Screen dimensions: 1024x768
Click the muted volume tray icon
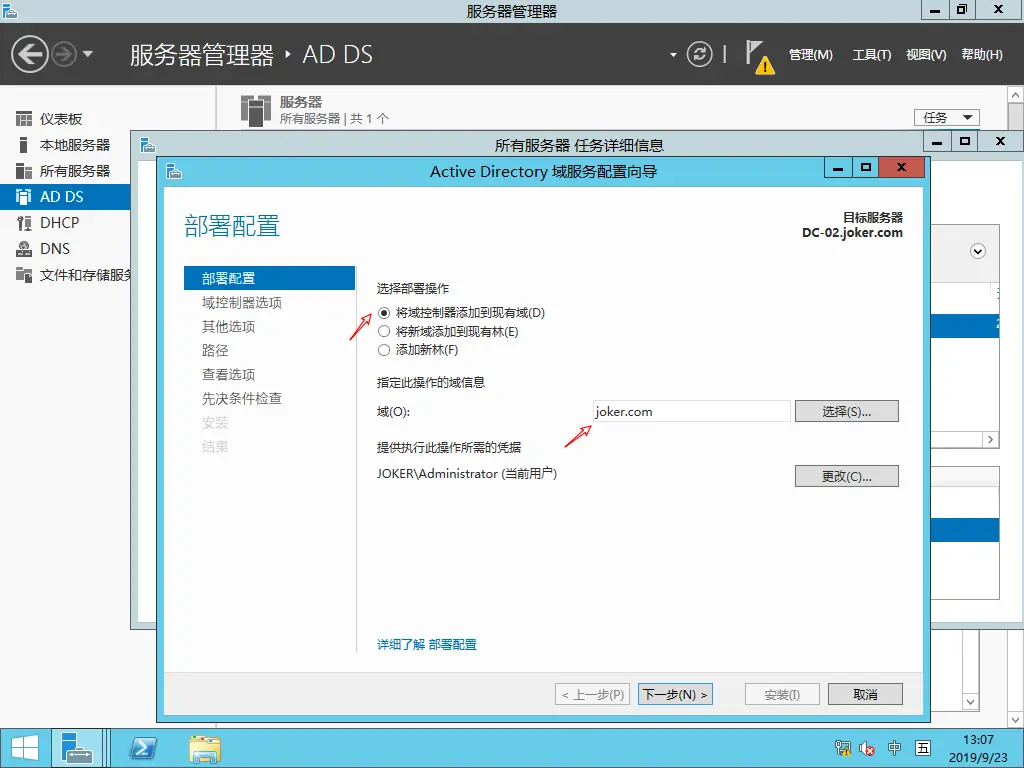pyautogui.click(x=867, y=748)
